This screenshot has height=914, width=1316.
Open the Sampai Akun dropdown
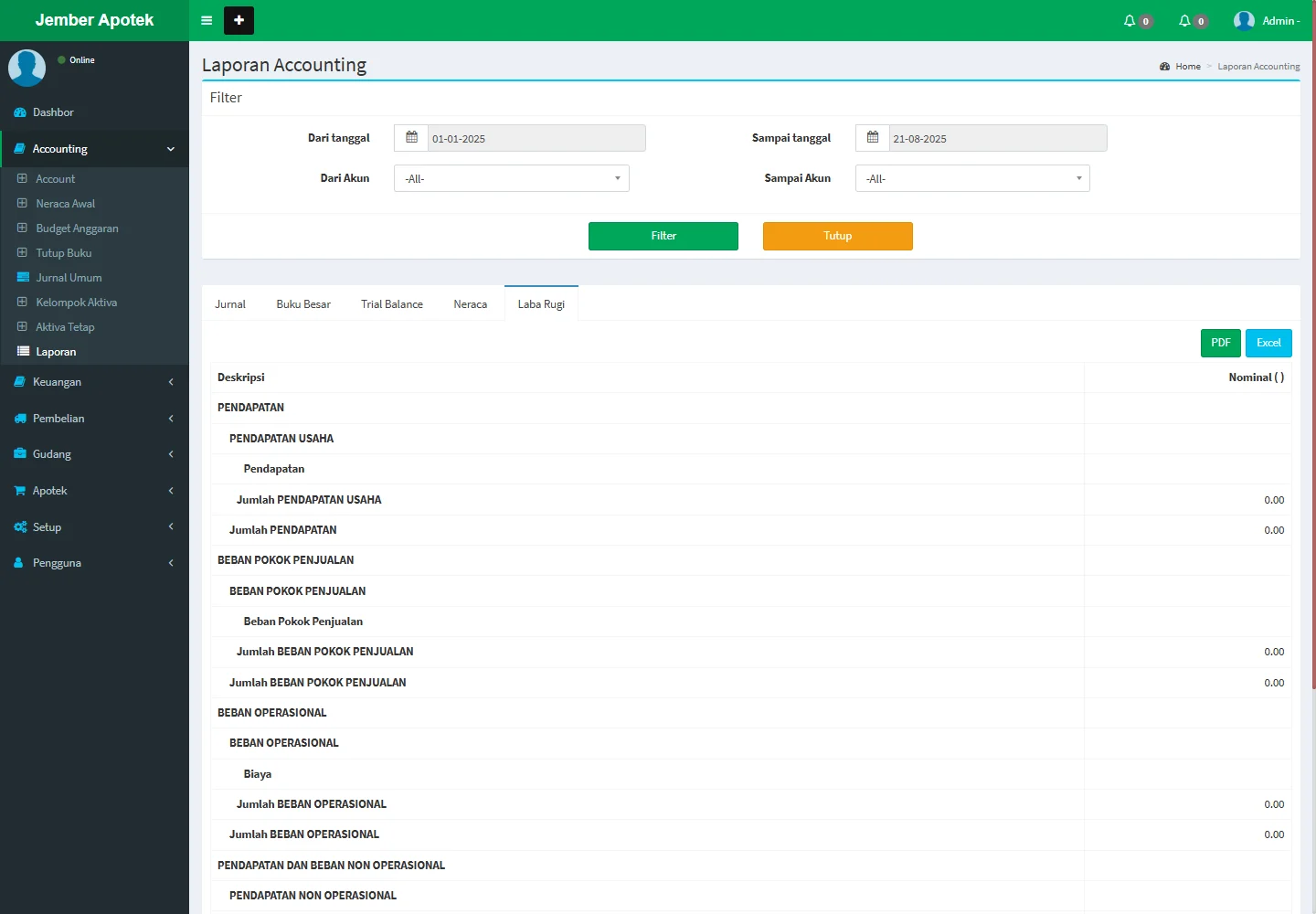pos(972,178)
